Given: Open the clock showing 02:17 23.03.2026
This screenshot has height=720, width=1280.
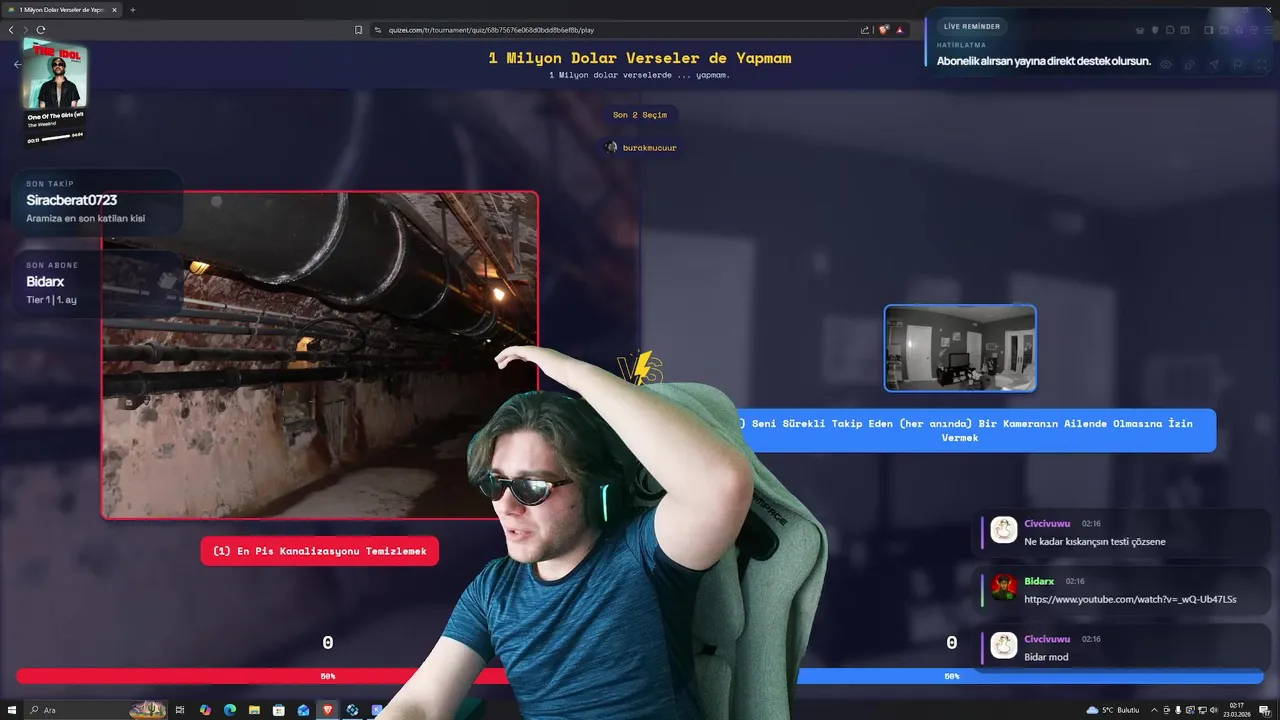Looking at the screenshot, I should click(1237, 710).
